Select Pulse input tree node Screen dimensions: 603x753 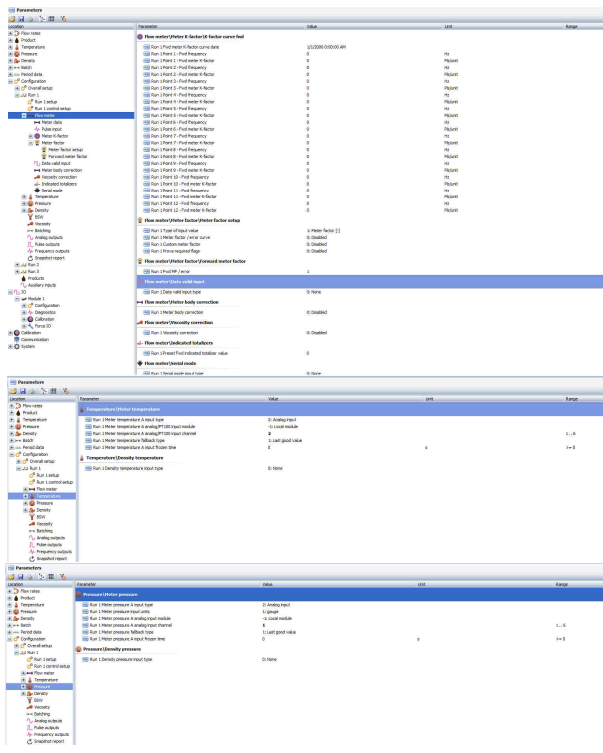pos(52,129)
